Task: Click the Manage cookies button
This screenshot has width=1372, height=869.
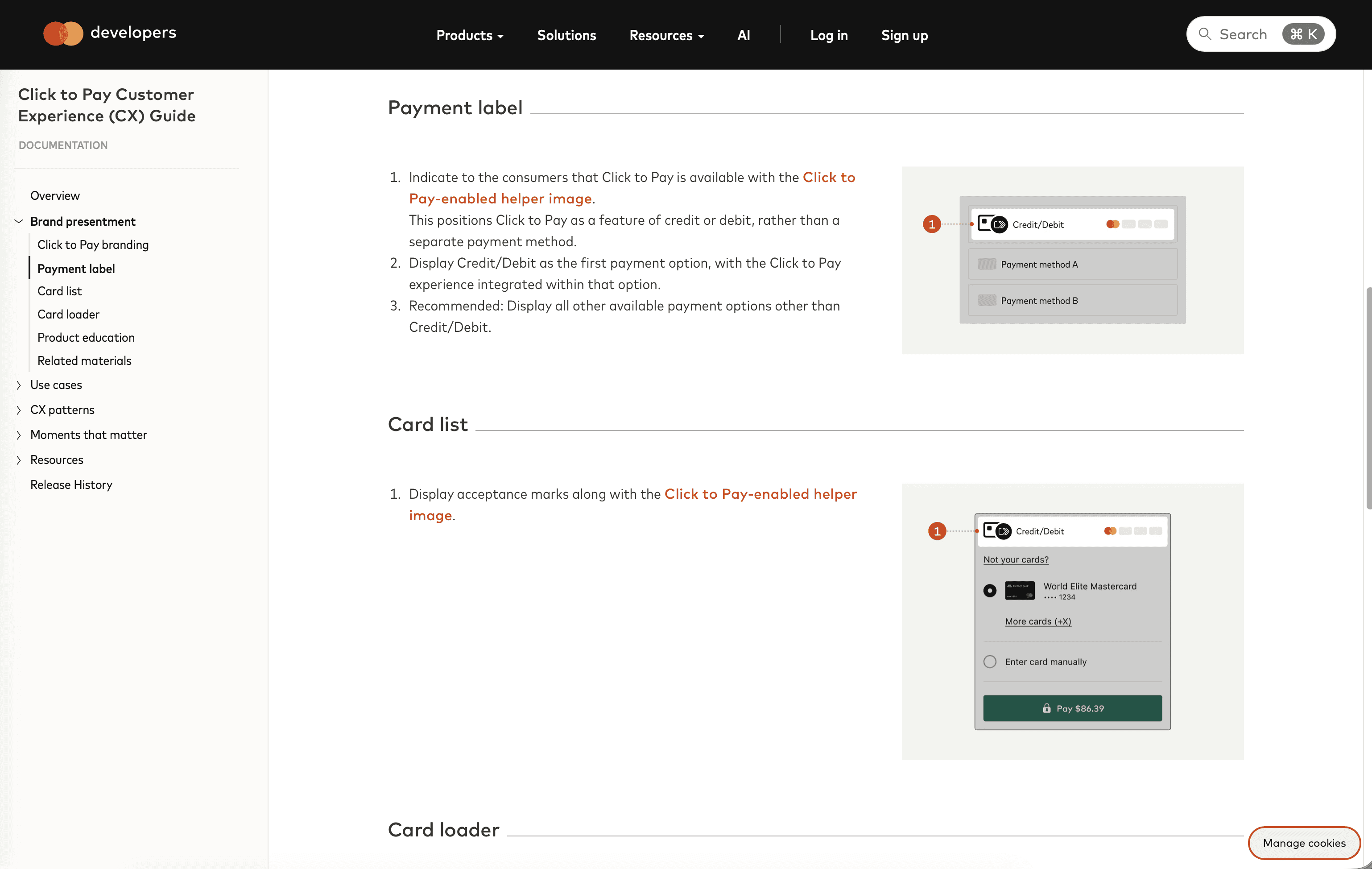Action: (x=1304, y=843)
